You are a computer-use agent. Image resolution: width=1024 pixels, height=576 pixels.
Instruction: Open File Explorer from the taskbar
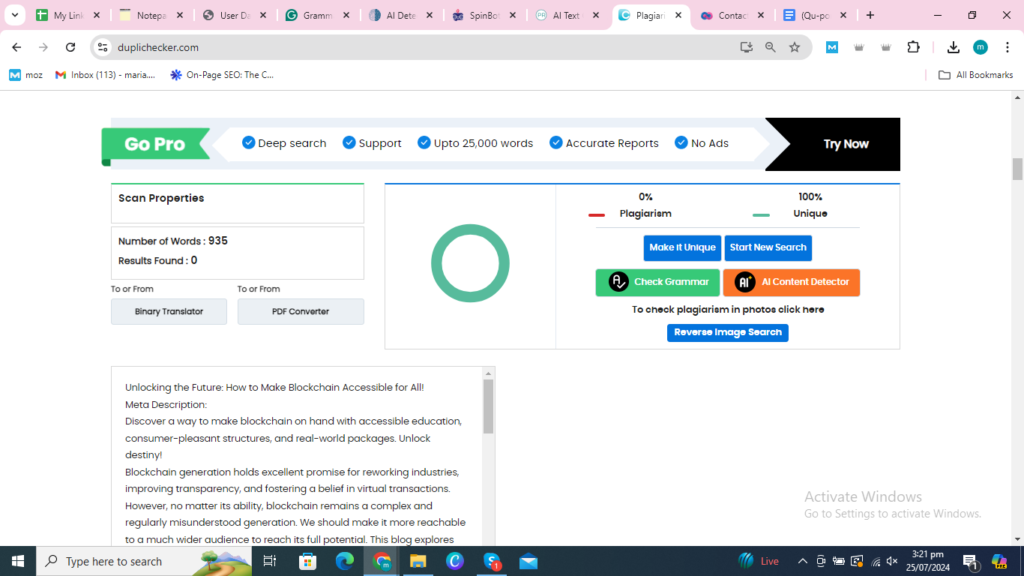pos(417,561)
